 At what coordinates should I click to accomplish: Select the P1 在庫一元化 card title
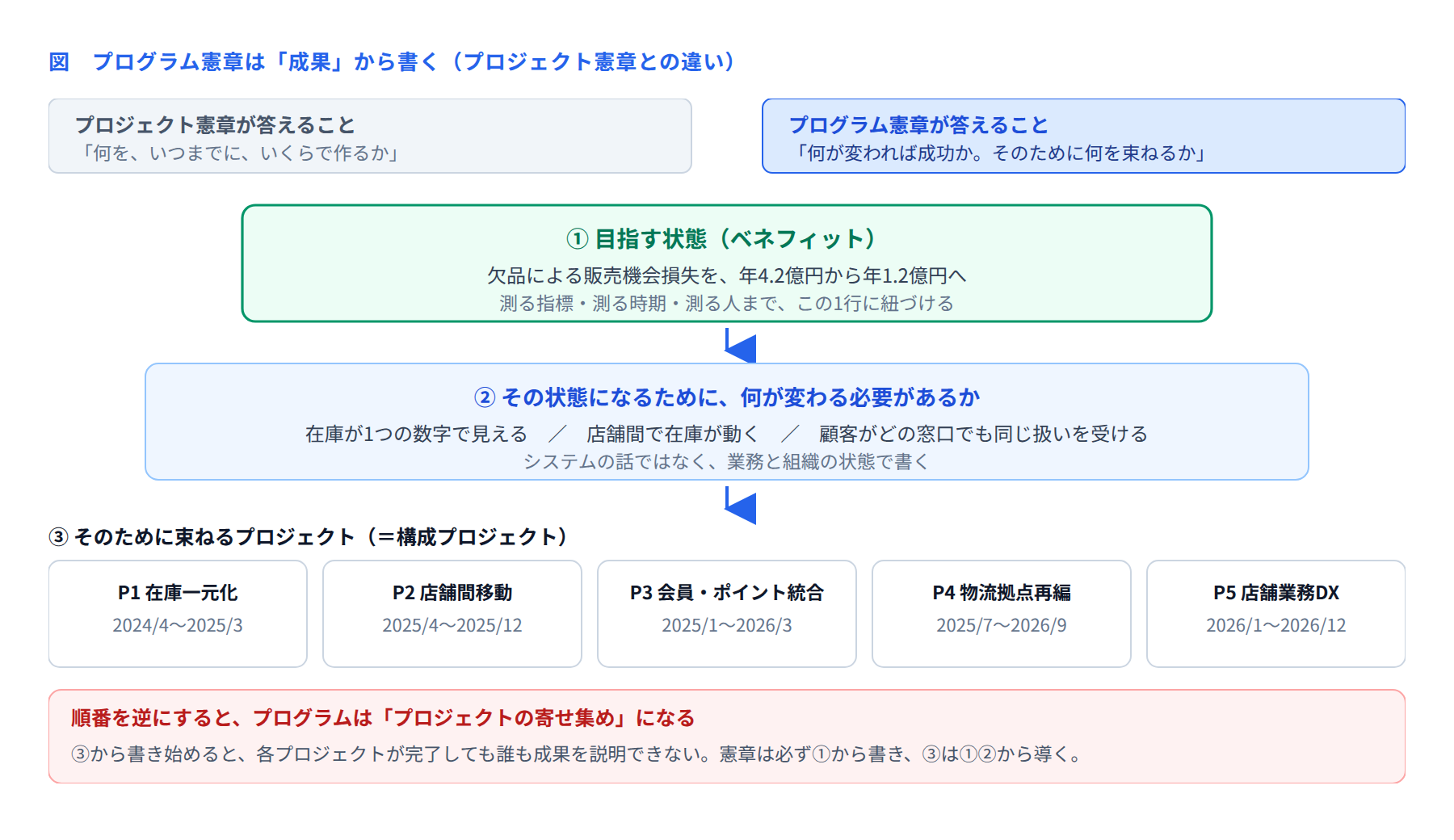point(178,593)
